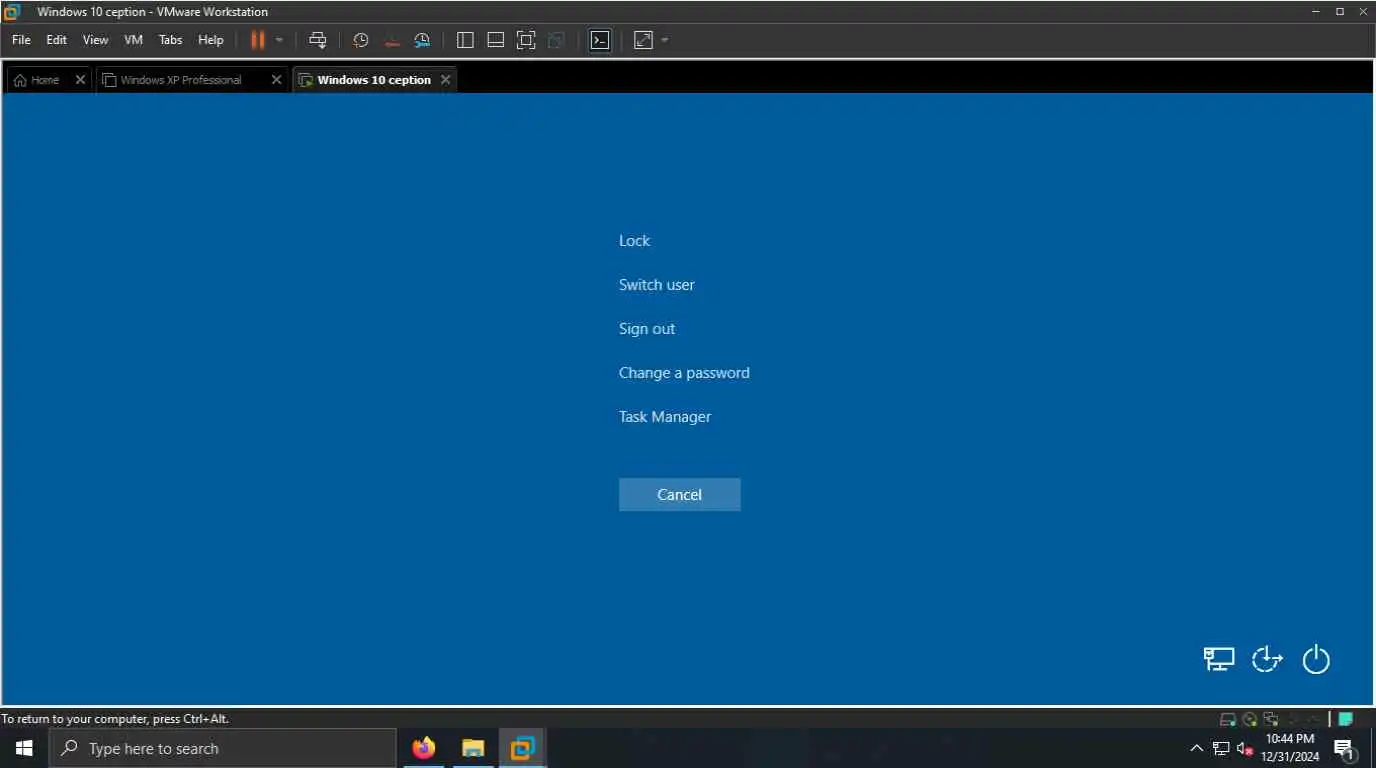The width and height of the screenshot is (1376, 768).
Task: Open Ease of Access icon
Action: click(1267, 659)
